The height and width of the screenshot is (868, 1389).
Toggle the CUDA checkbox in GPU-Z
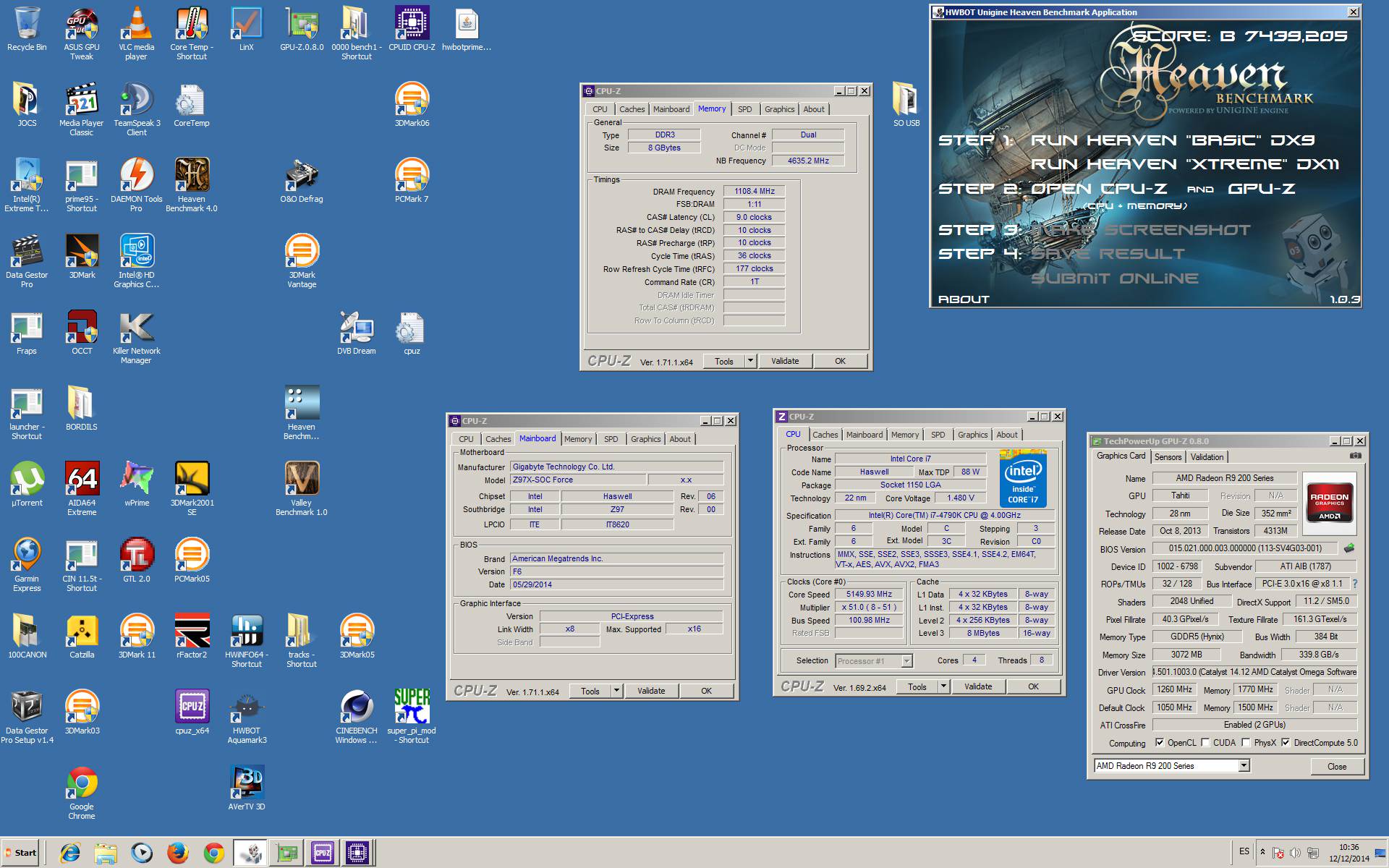click(x=1205, y=743)
